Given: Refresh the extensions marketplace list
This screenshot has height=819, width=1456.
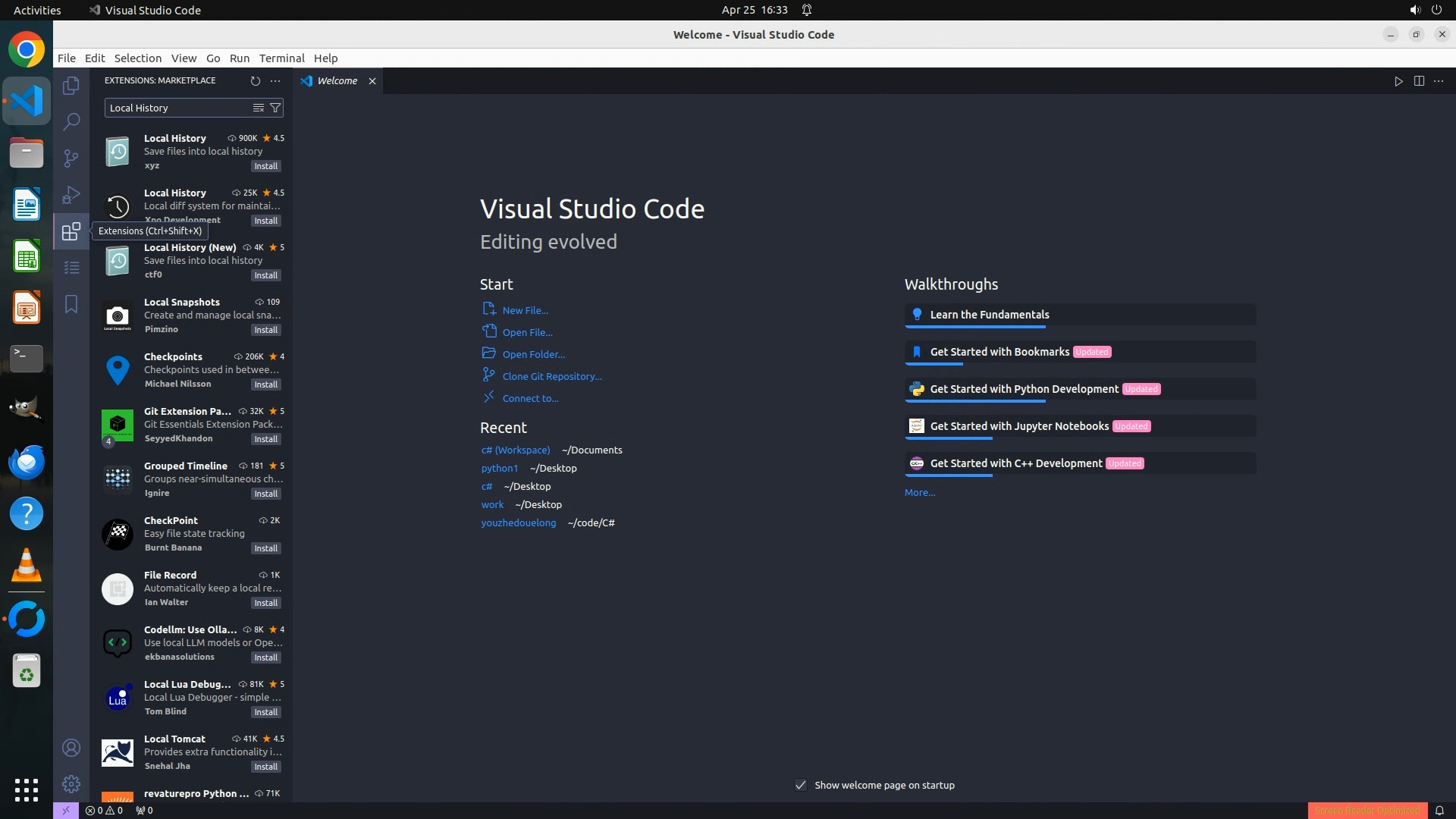Looking at the screenshot, I should tap(256, 80).
